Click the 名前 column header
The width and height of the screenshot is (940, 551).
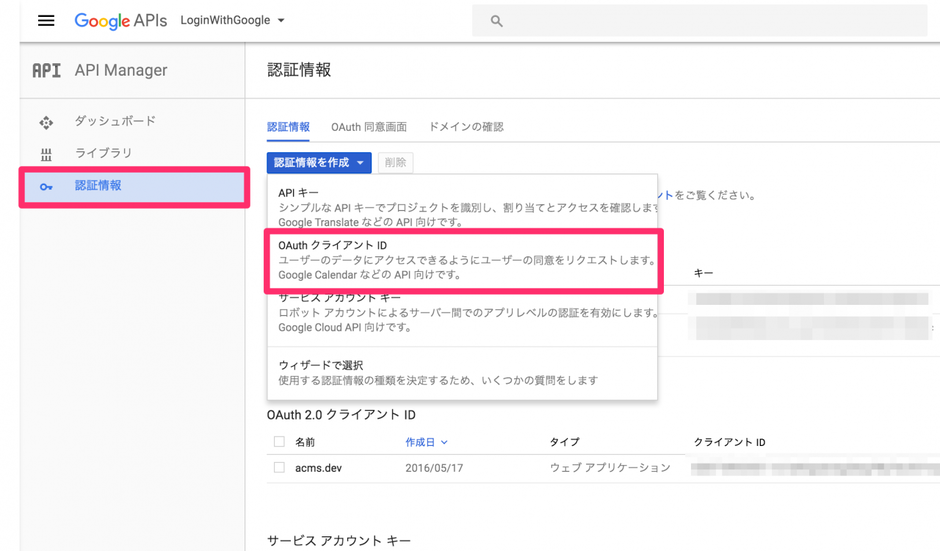click(305, 442)
